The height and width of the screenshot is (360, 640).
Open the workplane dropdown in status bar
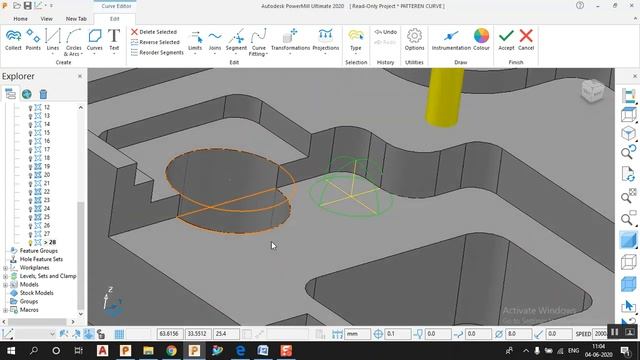pyautogui.click(x=52, y=334)
